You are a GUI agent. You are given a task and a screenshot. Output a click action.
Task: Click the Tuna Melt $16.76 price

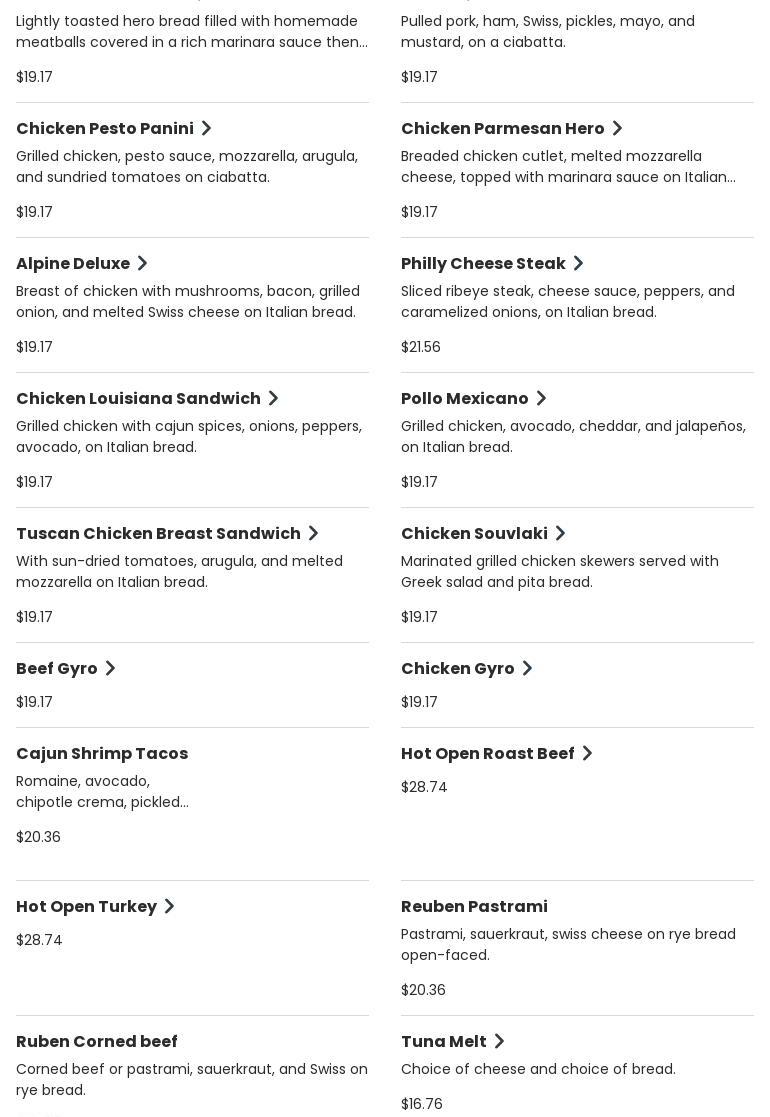[x=422, y=1104]
